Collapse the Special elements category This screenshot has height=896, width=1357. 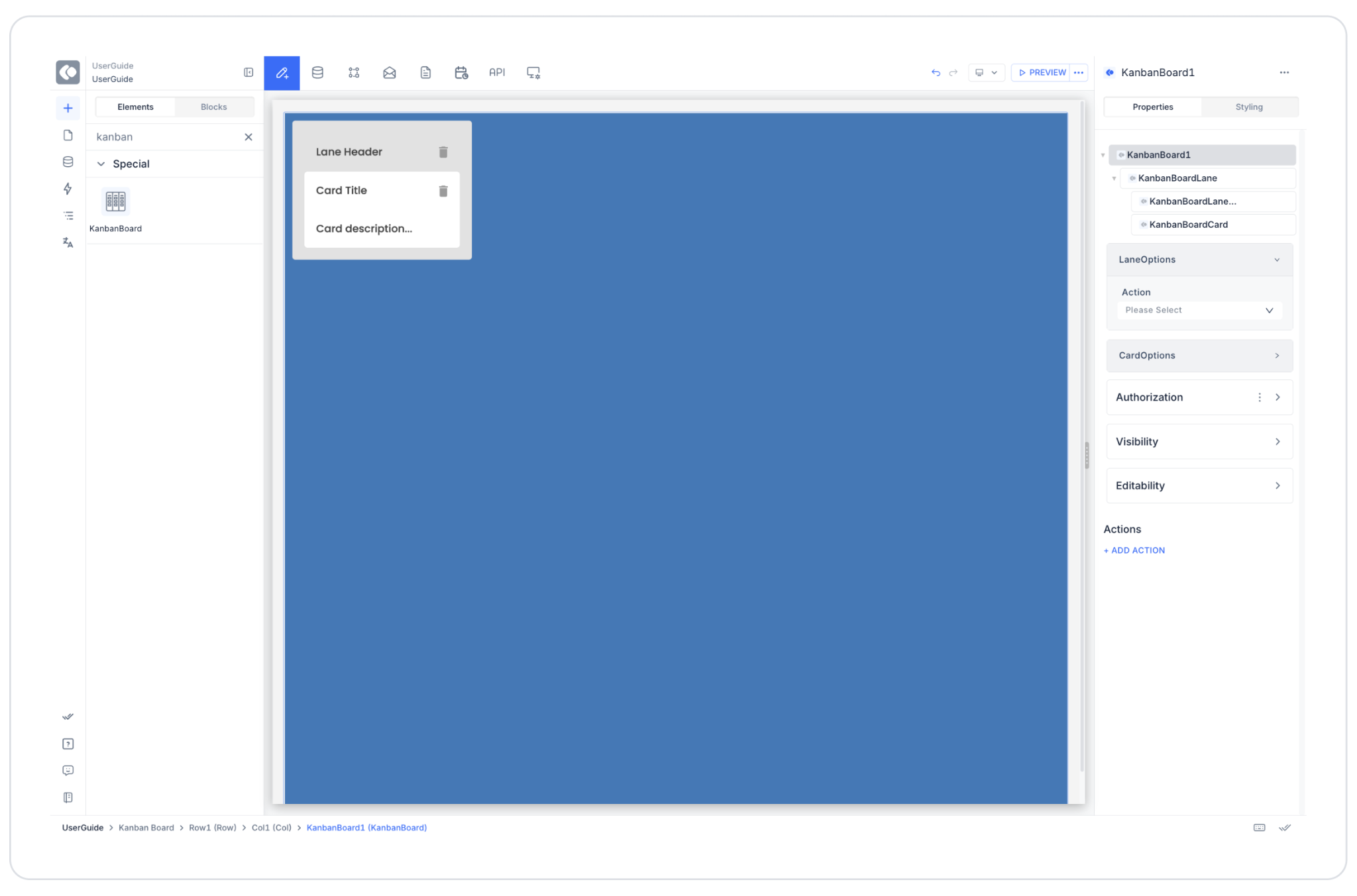[x=101, y=164]
